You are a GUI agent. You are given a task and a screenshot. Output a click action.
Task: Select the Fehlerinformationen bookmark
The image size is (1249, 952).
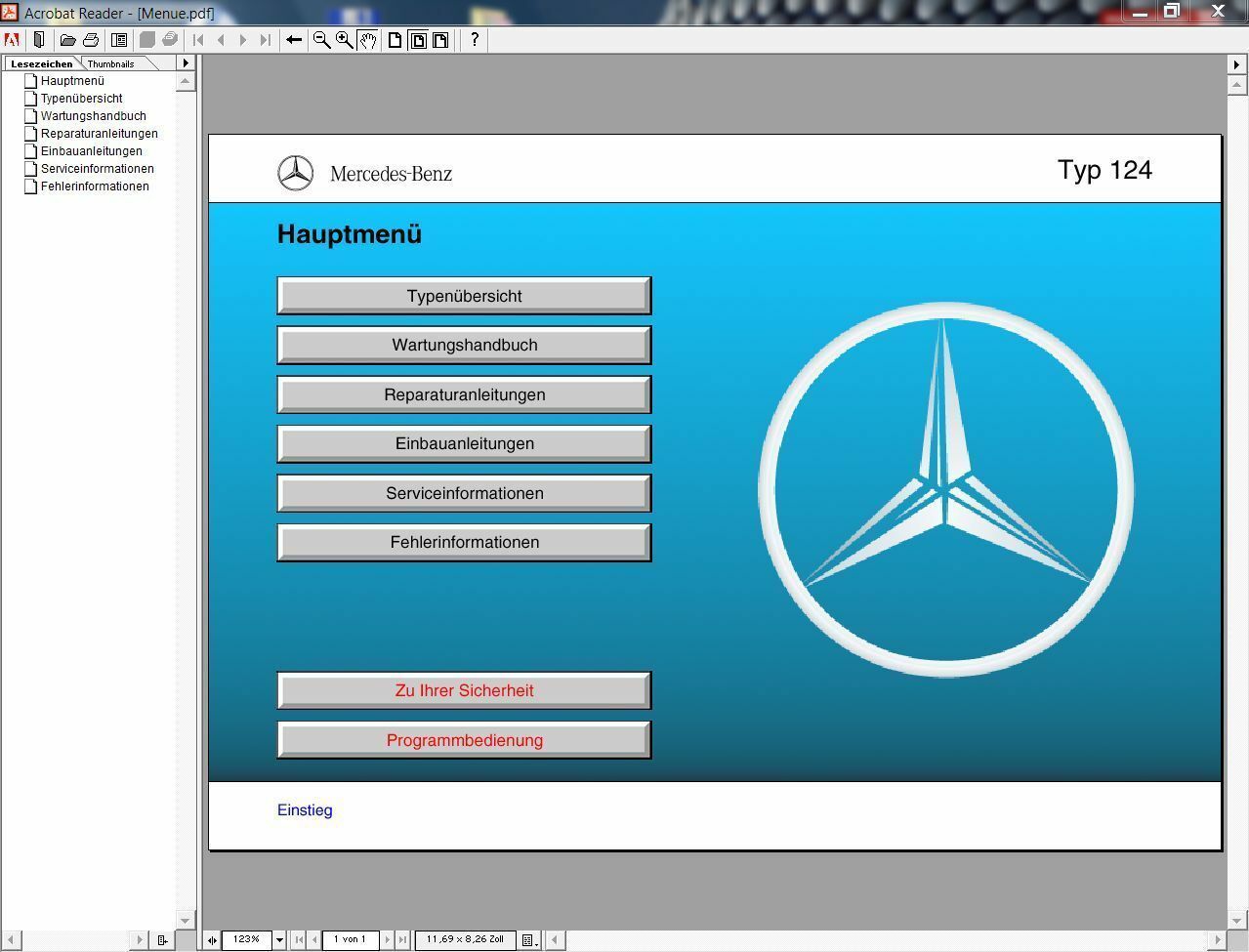(95, 186)
